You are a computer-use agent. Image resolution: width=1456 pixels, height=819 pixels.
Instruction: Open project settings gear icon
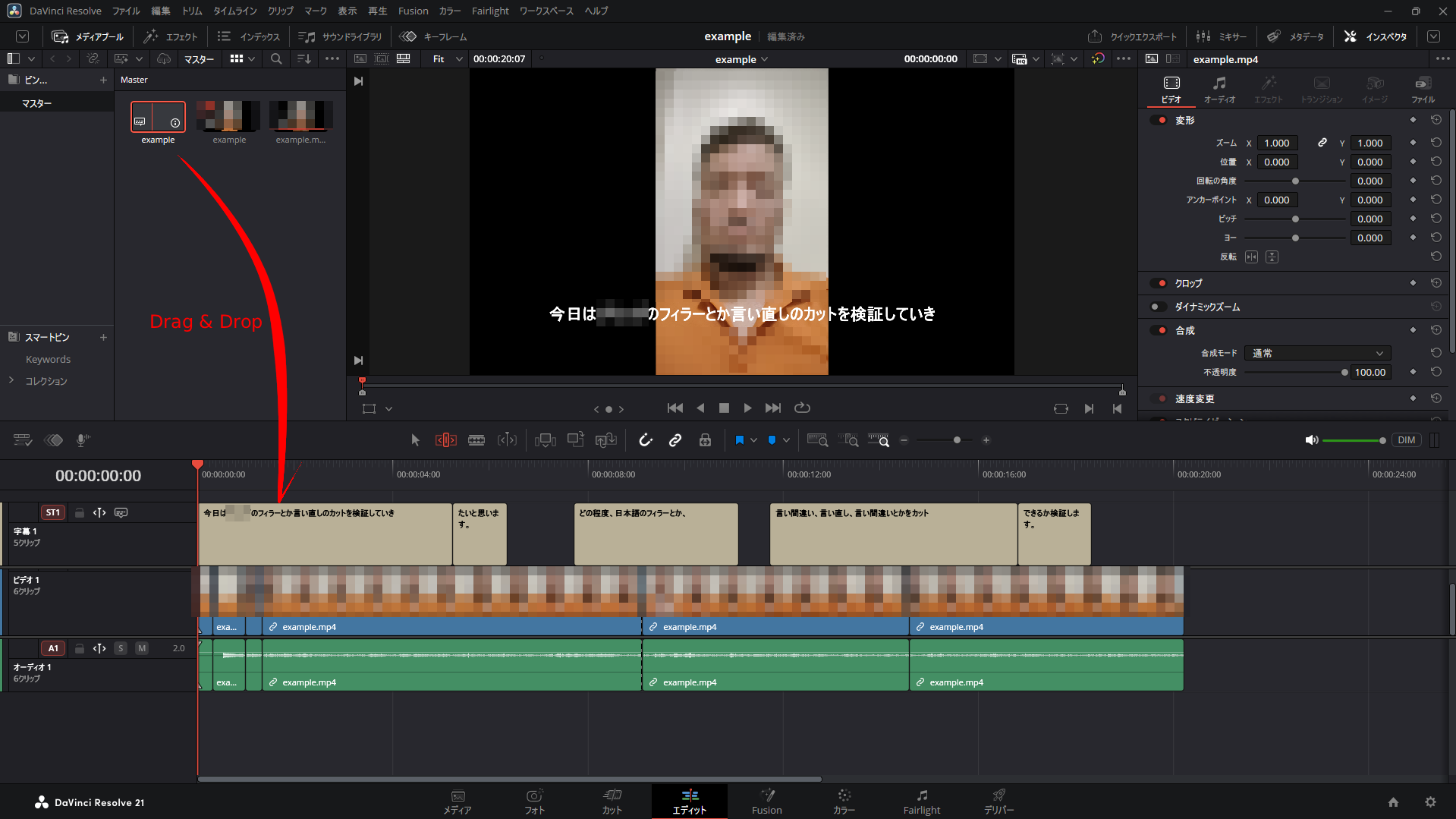1430,802
